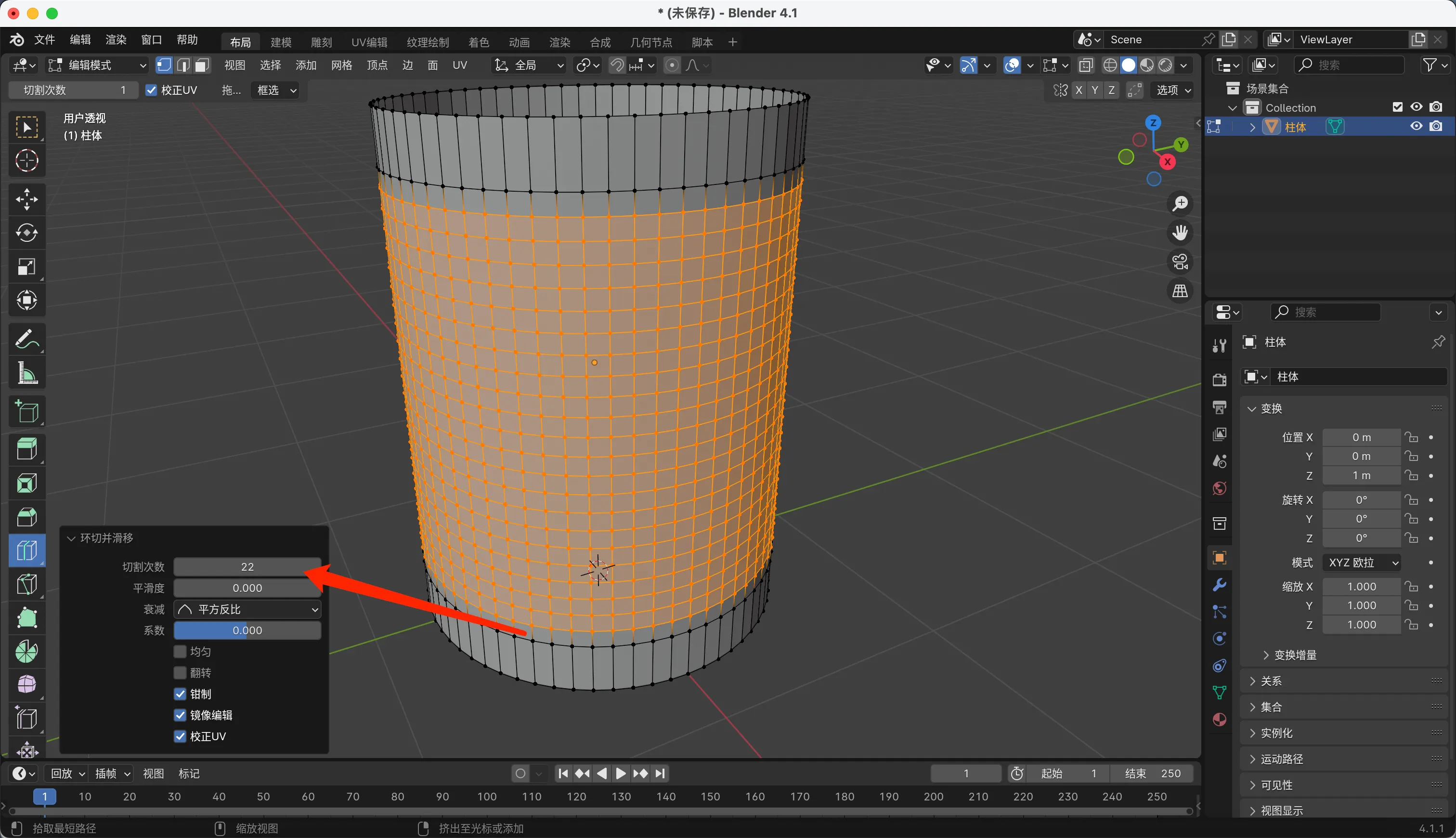
Task: Open 衰减 平方反比 falloff dropdown
Action: point(247,609)
